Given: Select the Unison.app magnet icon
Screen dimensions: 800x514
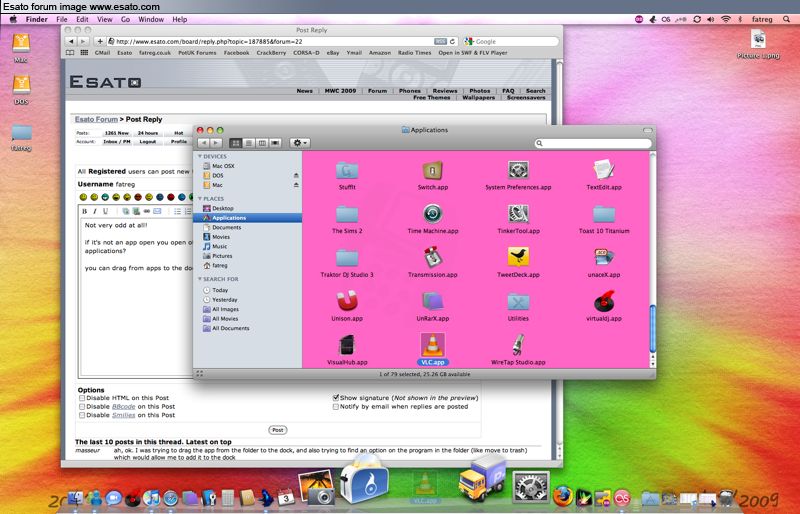Looking at the screenshot, I should [x=347, y=301].
